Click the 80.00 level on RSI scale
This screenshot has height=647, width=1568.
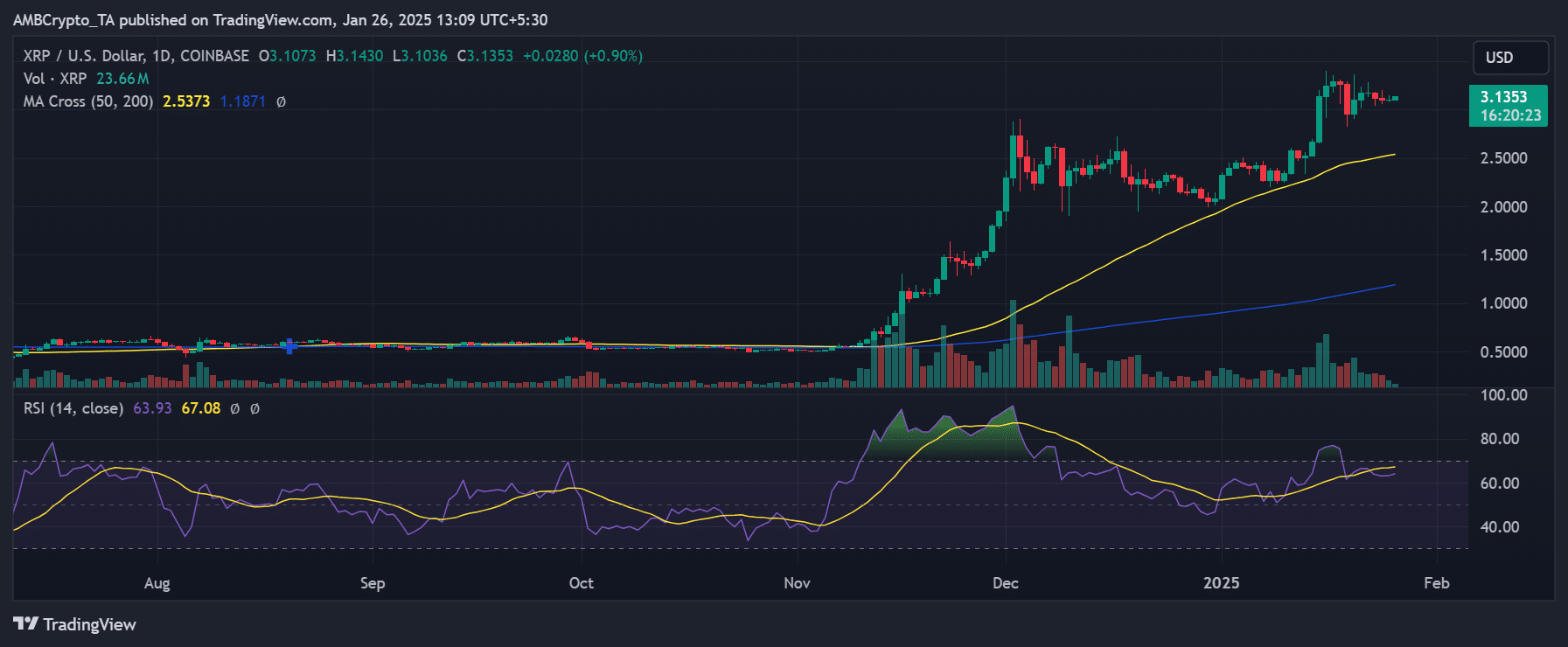(1499, 439)
